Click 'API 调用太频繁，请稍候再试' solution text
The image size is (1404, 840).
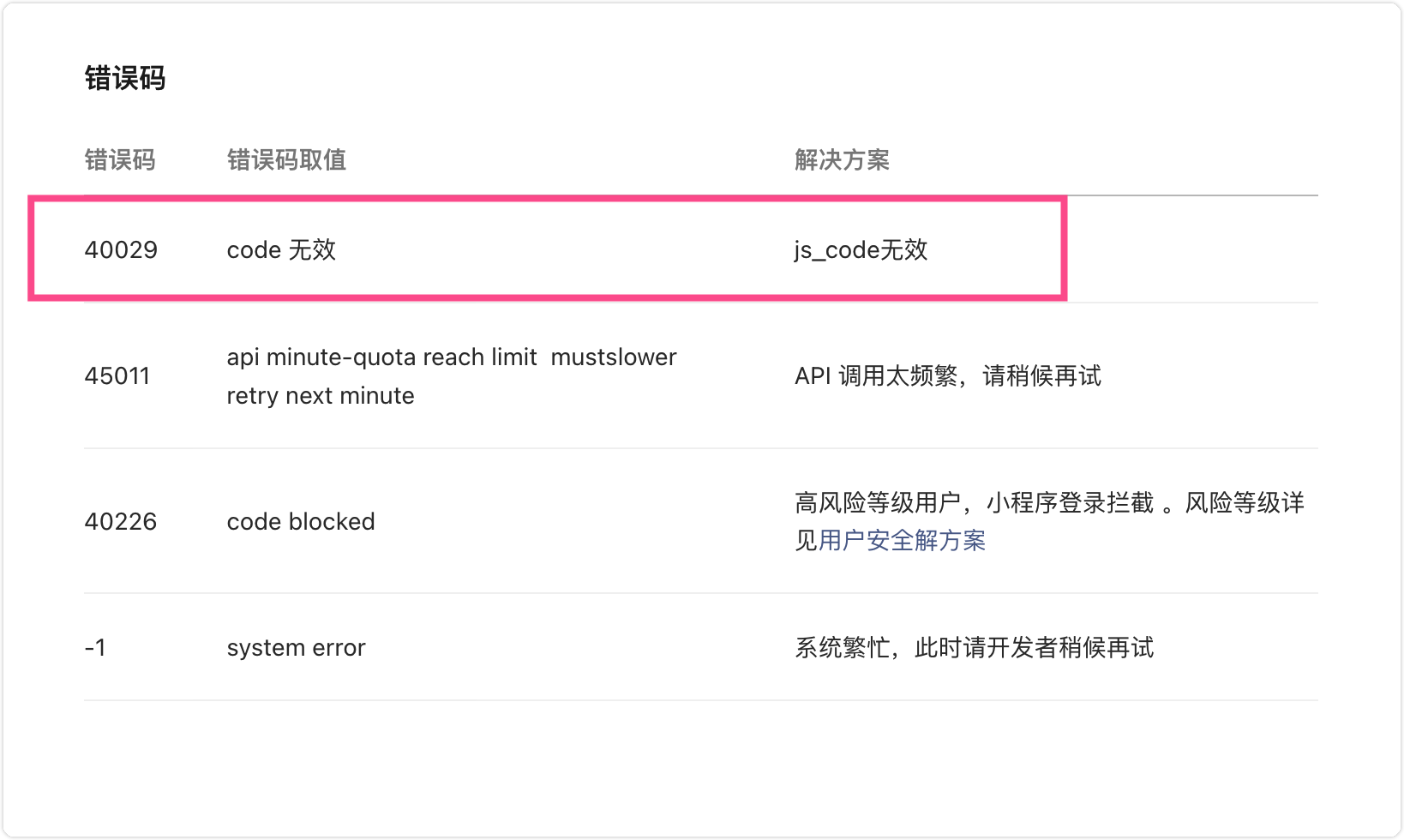point(947,376)
